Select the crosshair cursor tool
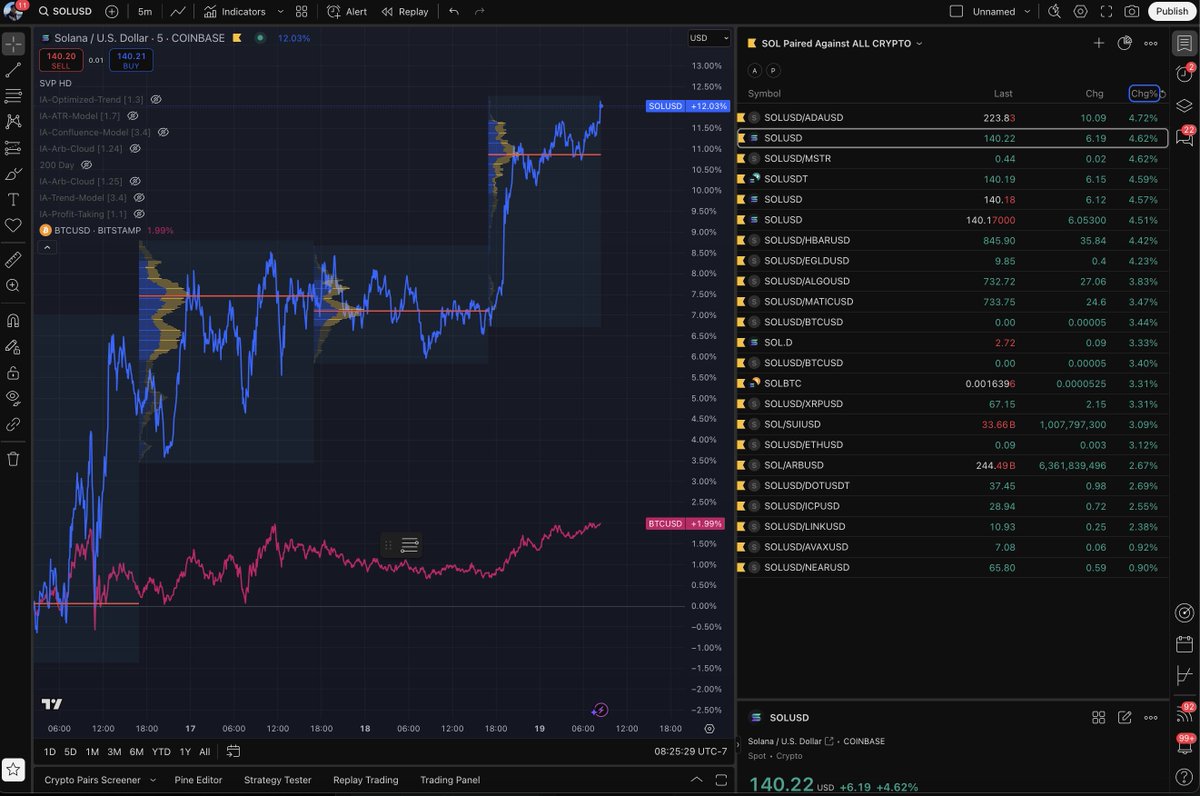This screenshot has width=1200, height=796. pos(13,45)
